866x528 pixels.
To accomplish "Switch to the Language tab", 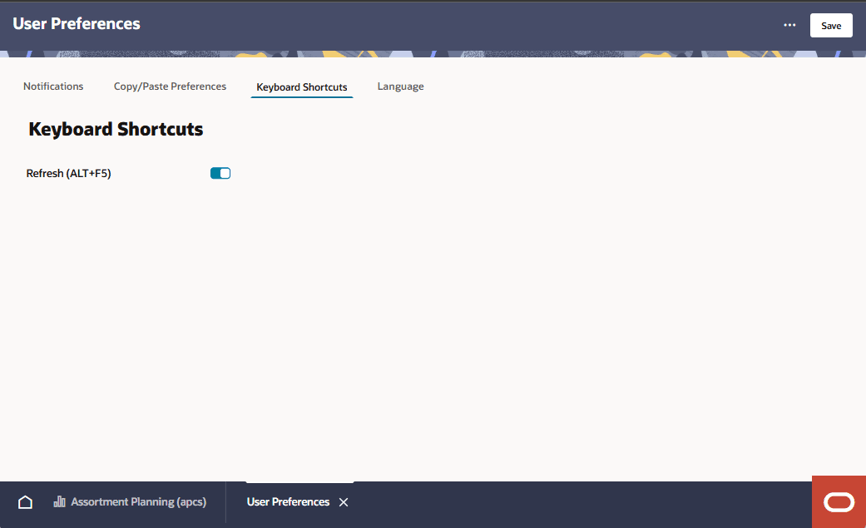I will 400,86.
